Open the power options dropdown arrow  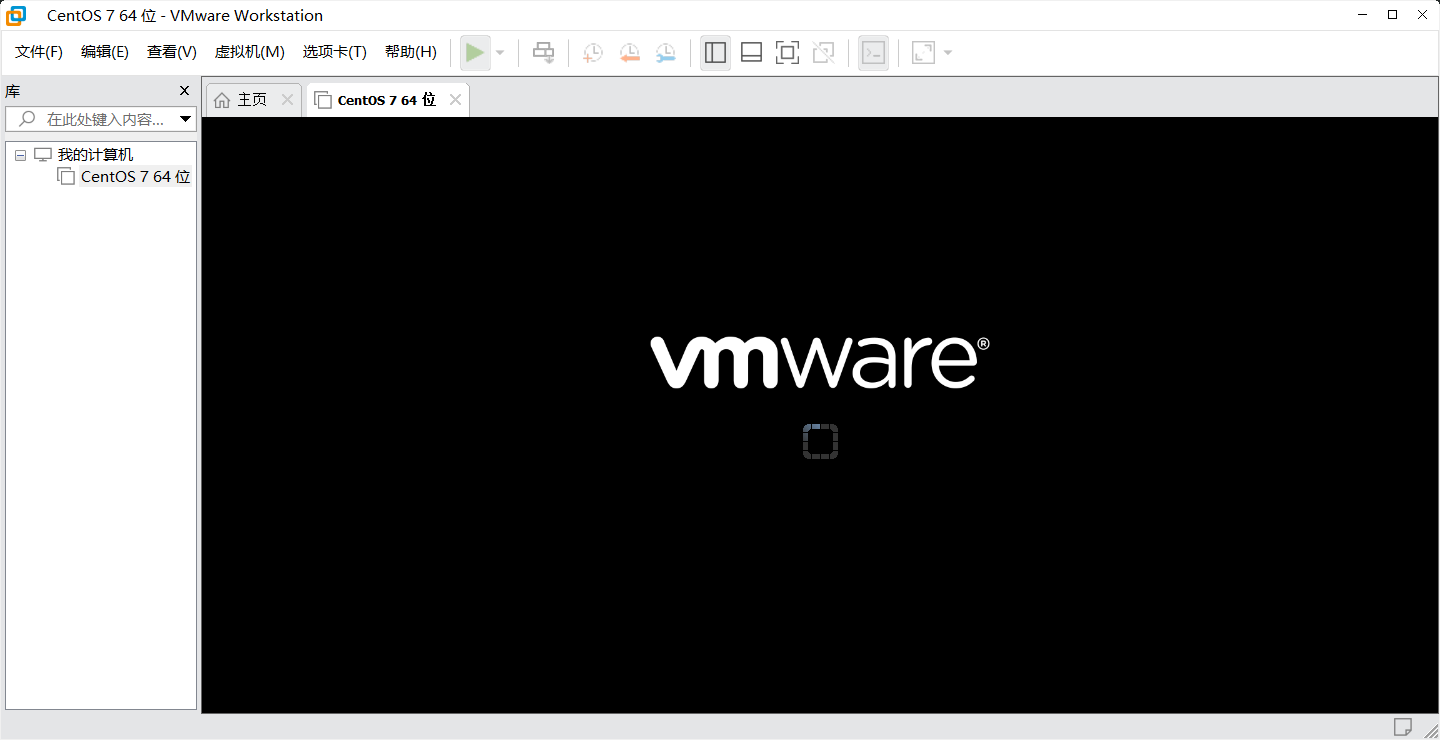(x=500, y=53)
